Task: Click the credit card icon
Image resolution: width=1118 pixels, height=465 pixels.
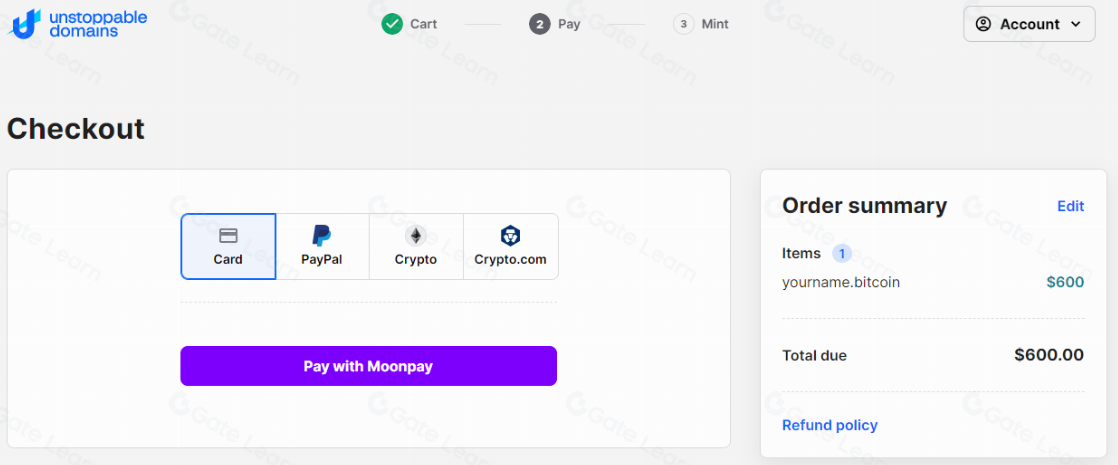Action: coord(228,236)
